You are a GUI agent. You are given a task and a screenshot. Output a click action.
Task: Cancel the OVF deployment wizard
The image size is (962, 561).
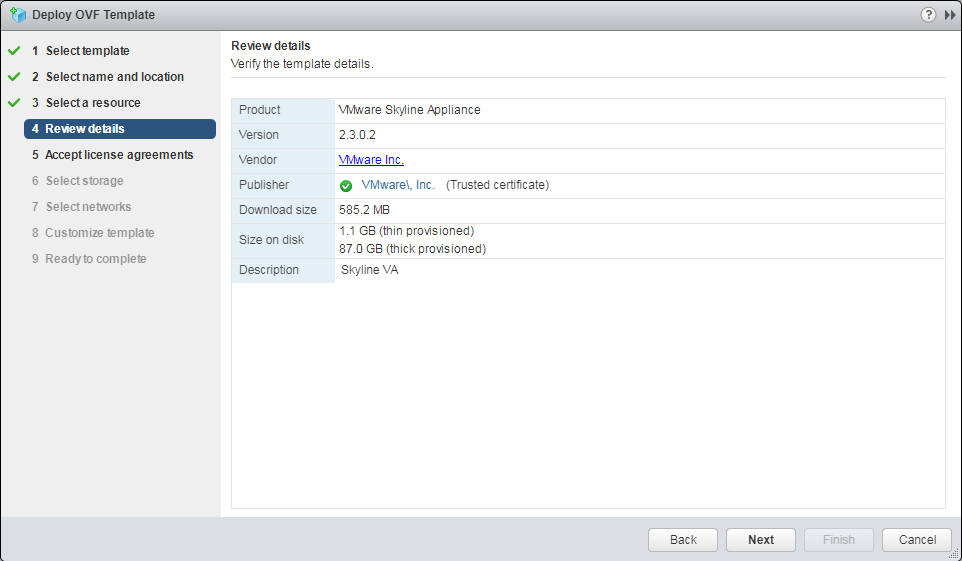tap(917, 540)
